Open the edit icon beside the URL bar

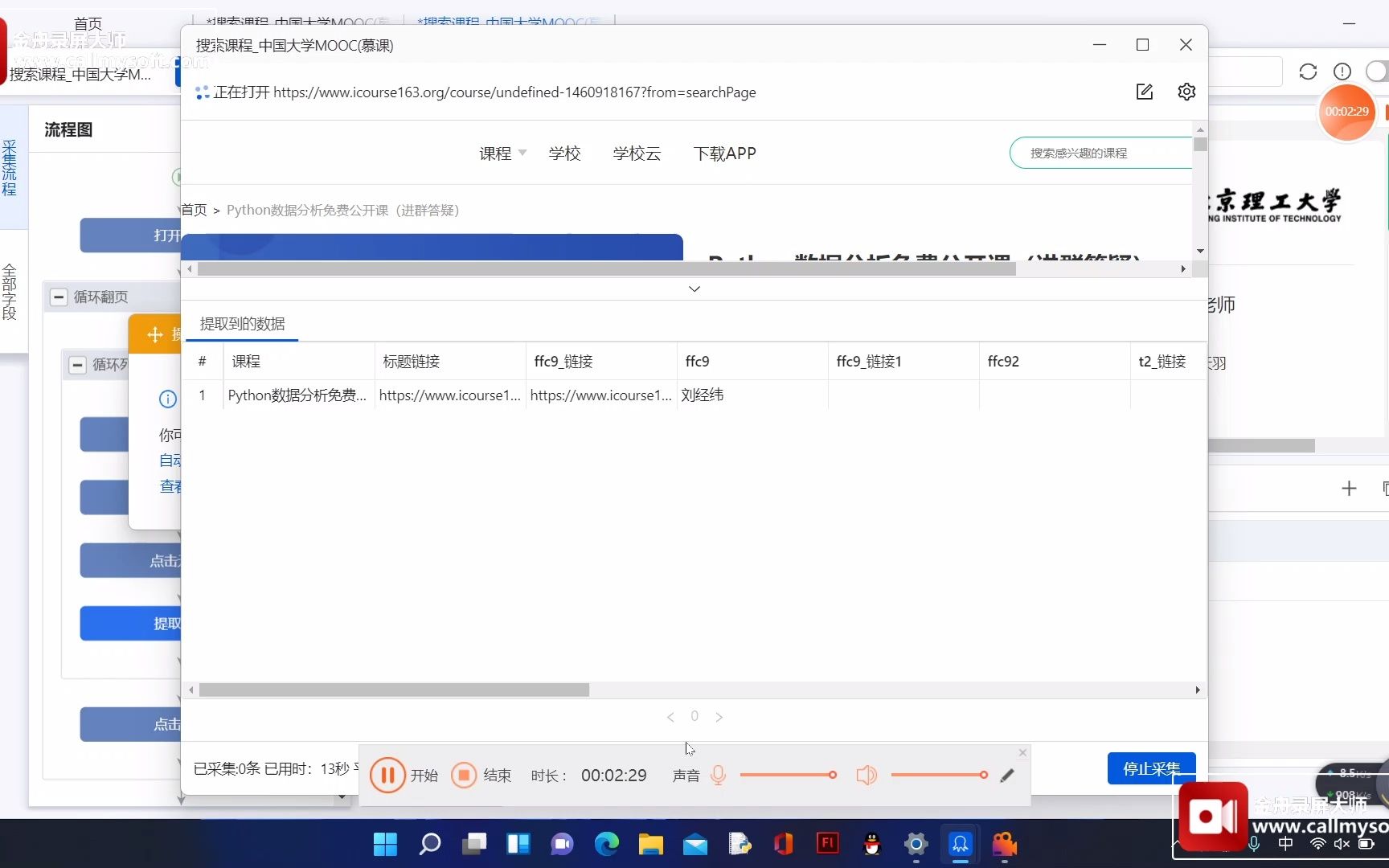(x=1145, y=92)
